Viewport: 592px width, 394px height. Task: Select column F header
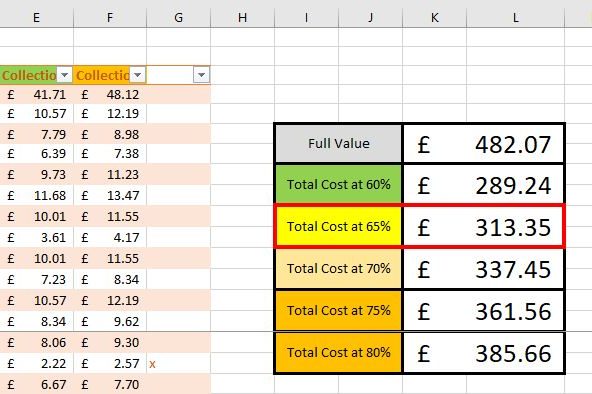[110, 17]
